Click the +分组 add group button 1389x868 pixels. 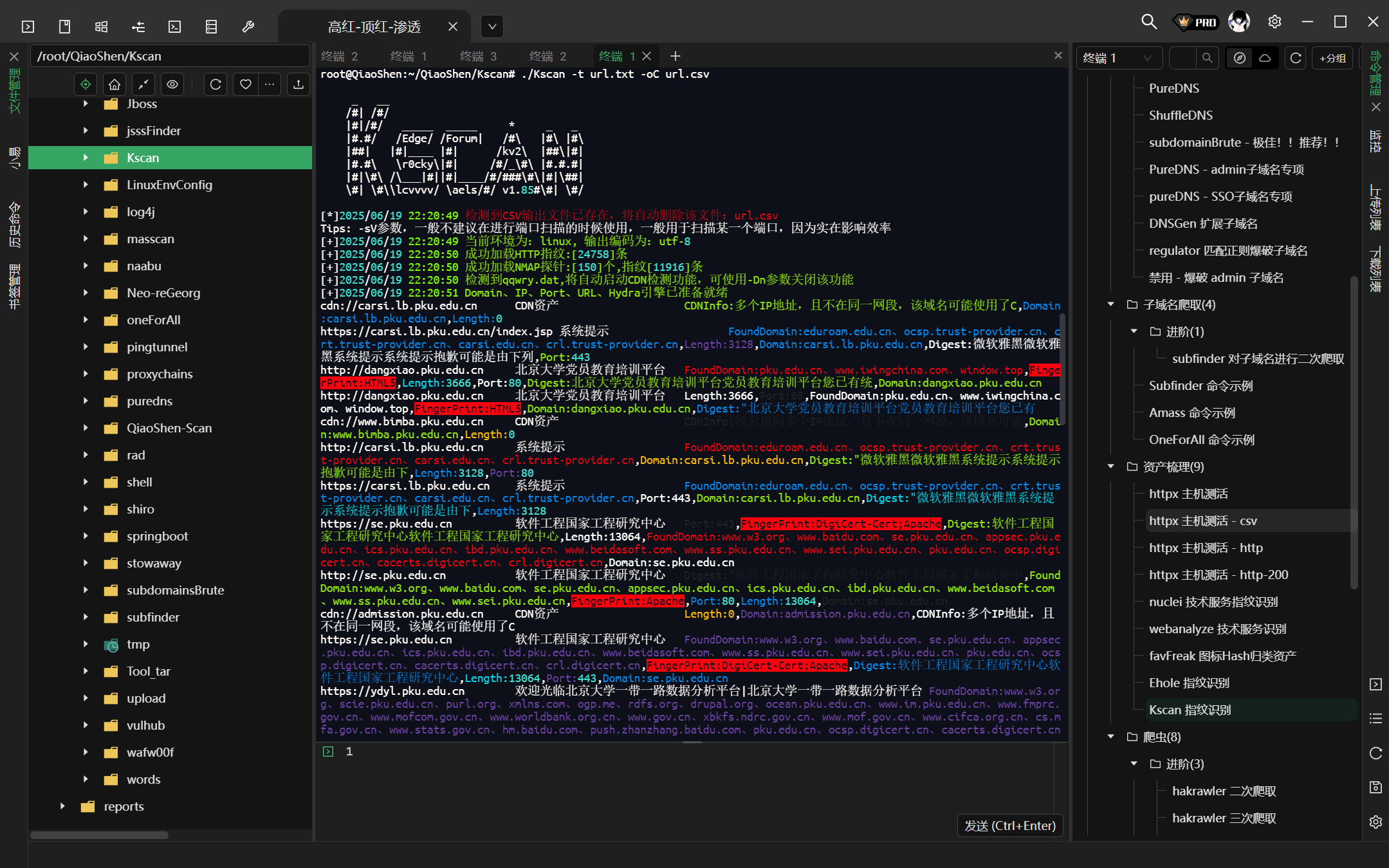pos(1332,58)
